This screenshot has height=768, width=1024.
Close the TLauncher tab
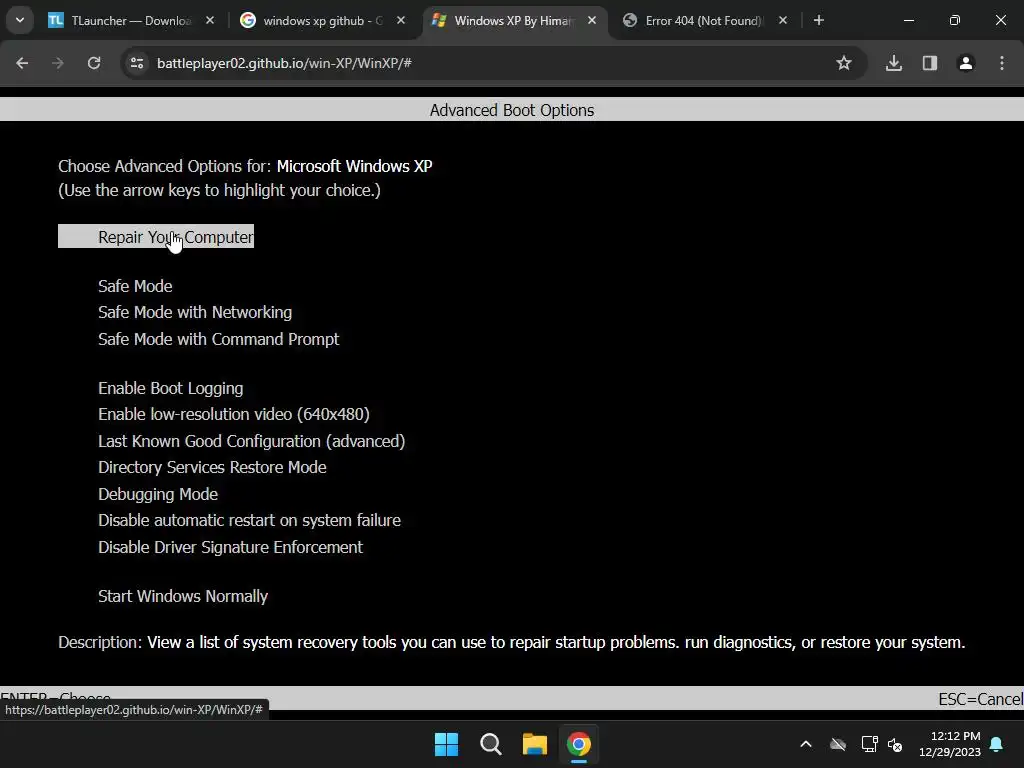click(x=210, y=21)
